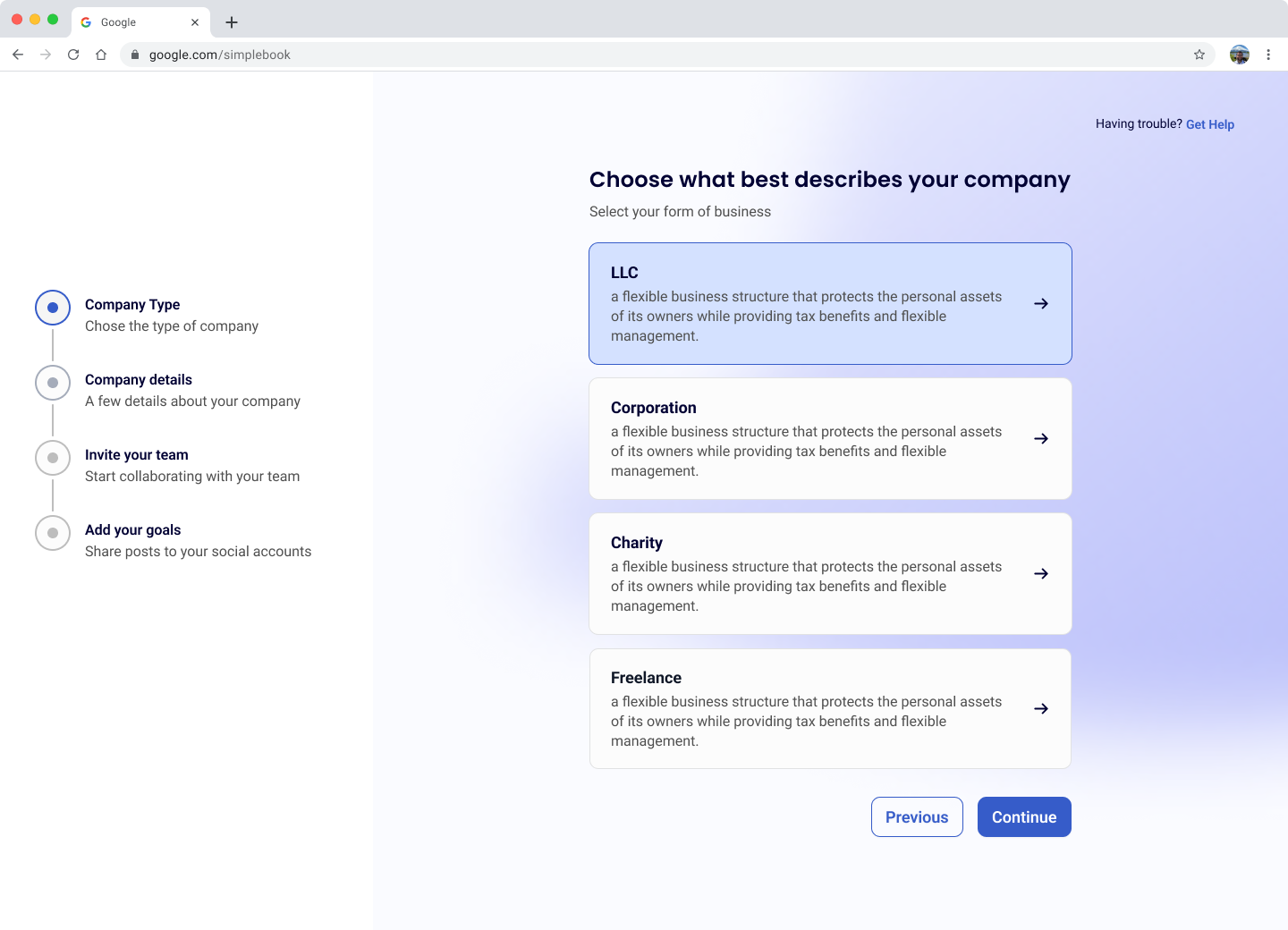
Task: Close the Google tab
Action: [x=195, y=22]
